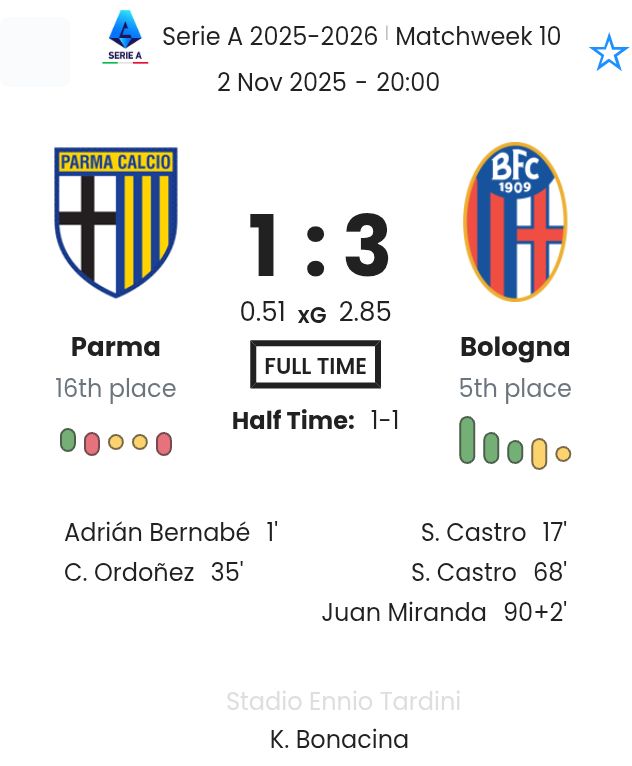Image resolution: width=632 pixels, height=766 pixels.
Task: Open the Bologna team name link
Action: (x=515, y=347)
